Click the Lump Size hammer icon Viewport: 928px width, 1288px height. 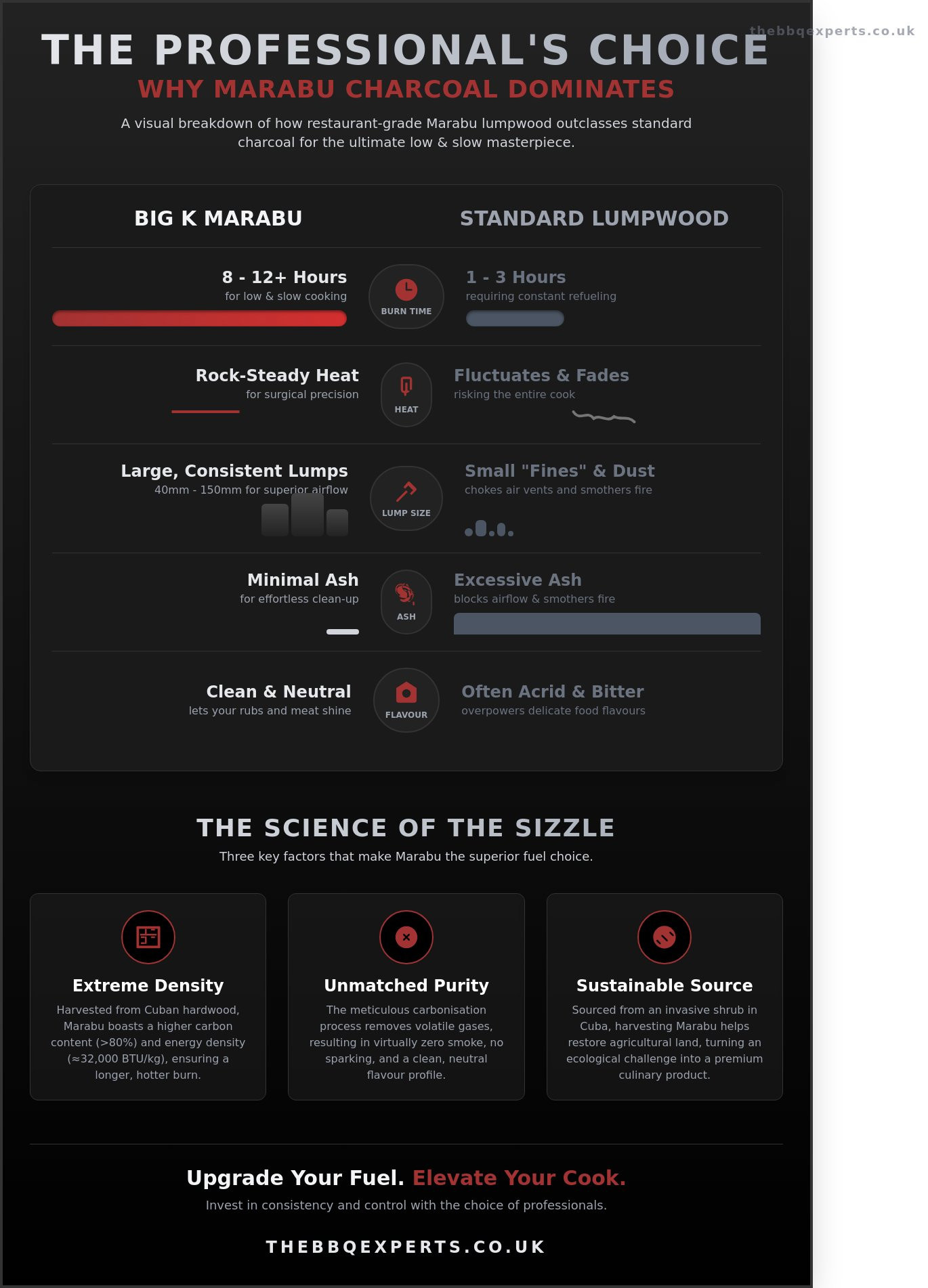[406, 491]
